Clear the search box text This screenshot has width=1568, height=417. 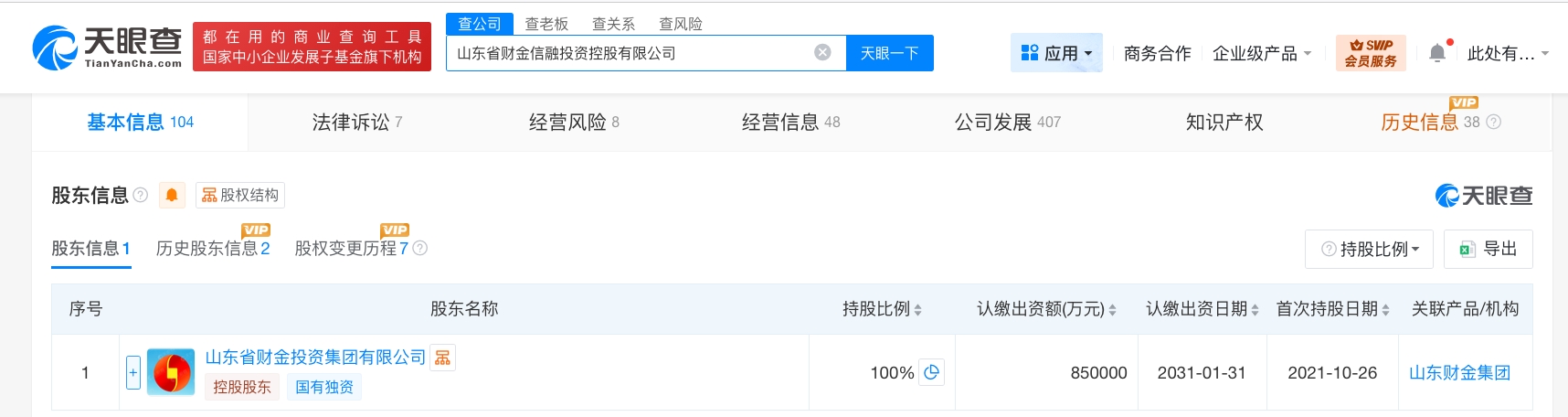822,52
